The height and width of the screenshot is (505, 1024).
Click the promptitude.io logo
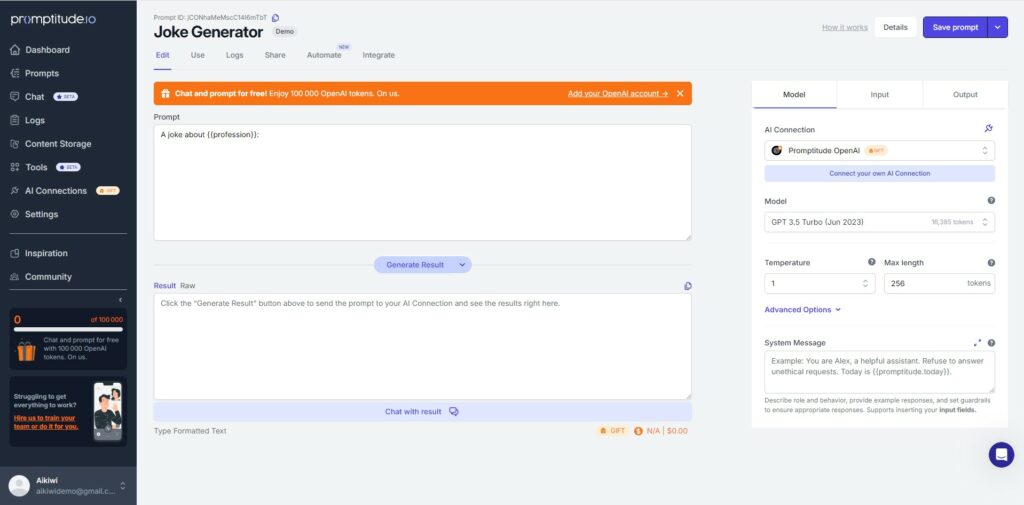(54, 20)
